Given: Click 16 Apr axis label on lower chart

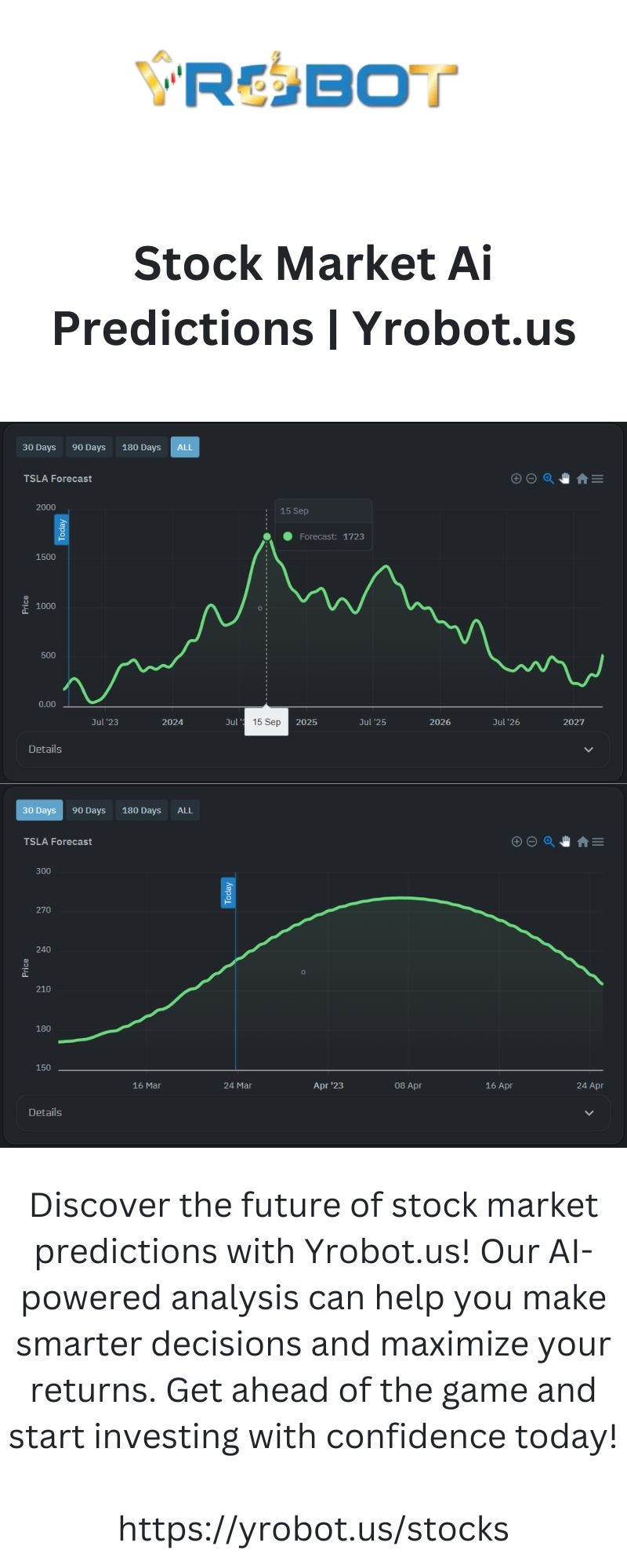Looking at the screenshot, I should [498, 1086].
